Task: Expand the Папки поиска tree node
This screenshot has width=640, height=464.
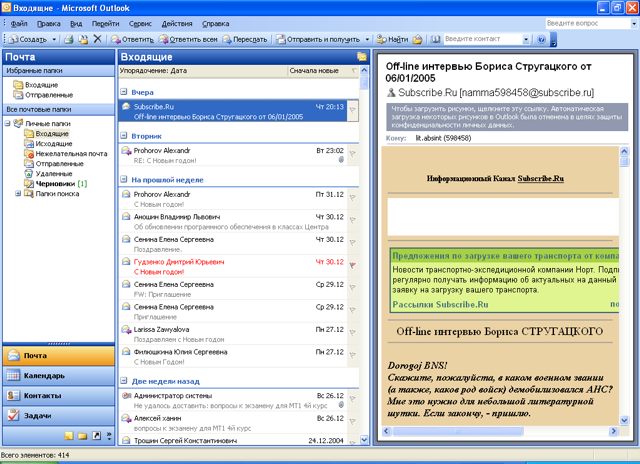Action: coord(18,193)
